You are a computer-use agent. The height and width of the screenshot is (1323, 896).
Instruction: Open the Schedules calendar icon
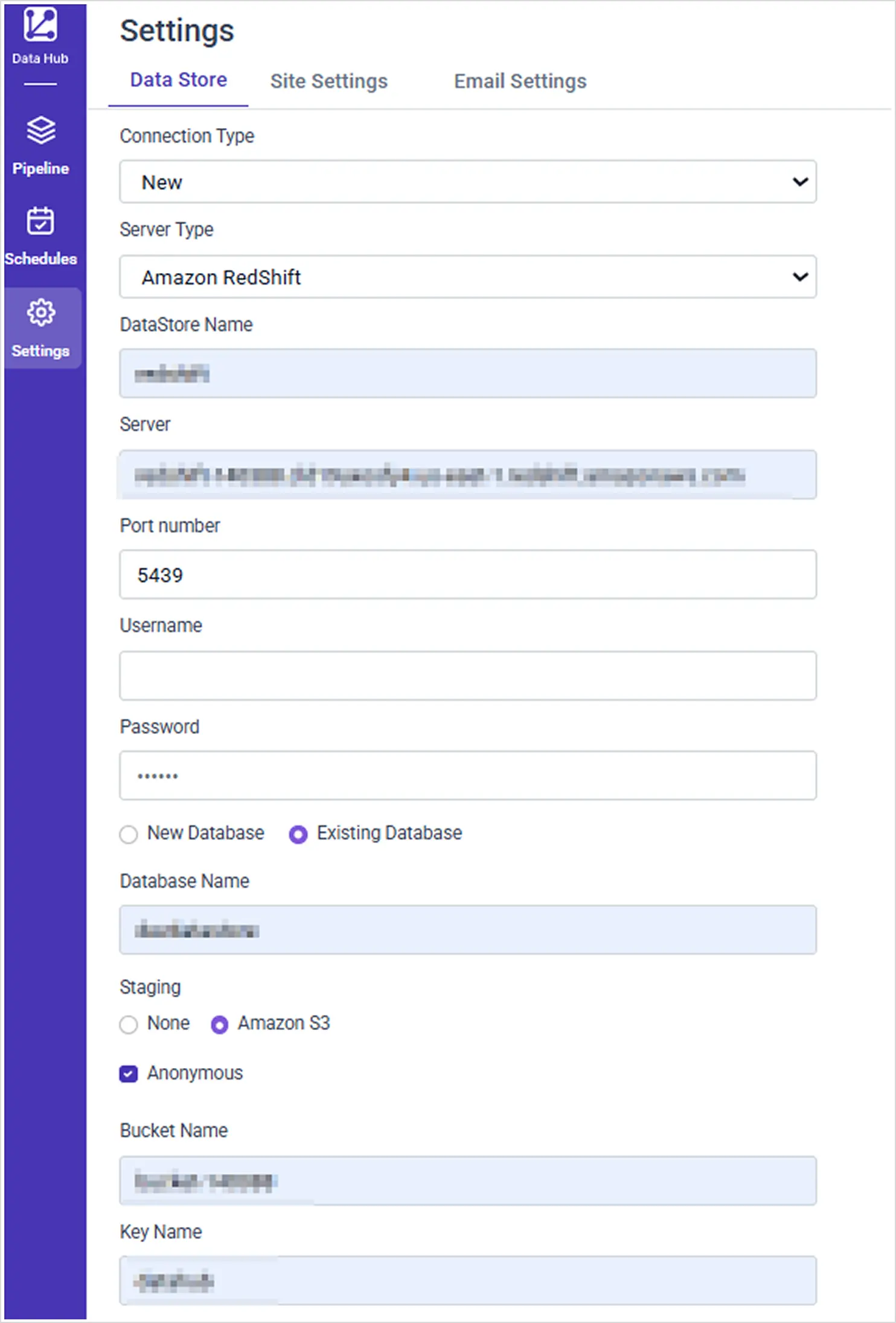40,227
